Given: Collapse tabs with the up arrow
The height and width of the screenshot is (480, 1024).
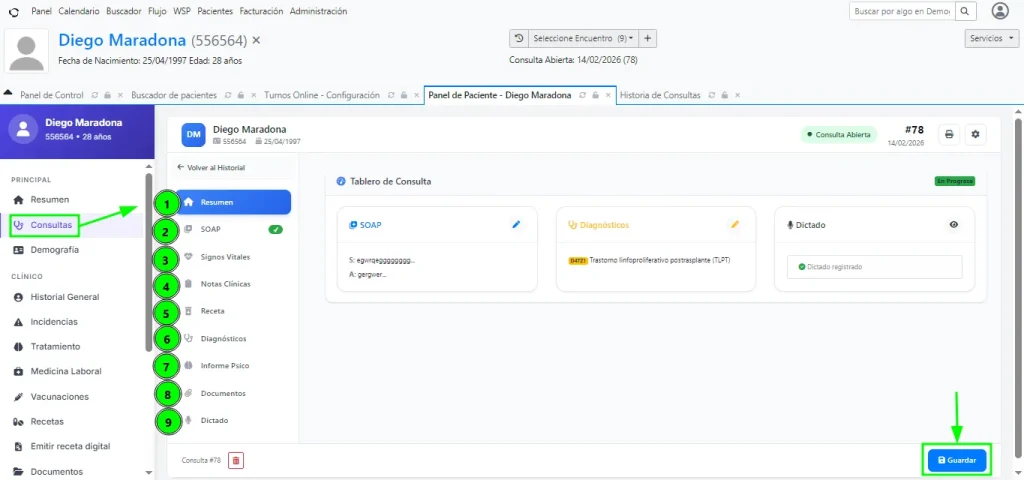Looking at the screenshot, I should click(8, 93).
